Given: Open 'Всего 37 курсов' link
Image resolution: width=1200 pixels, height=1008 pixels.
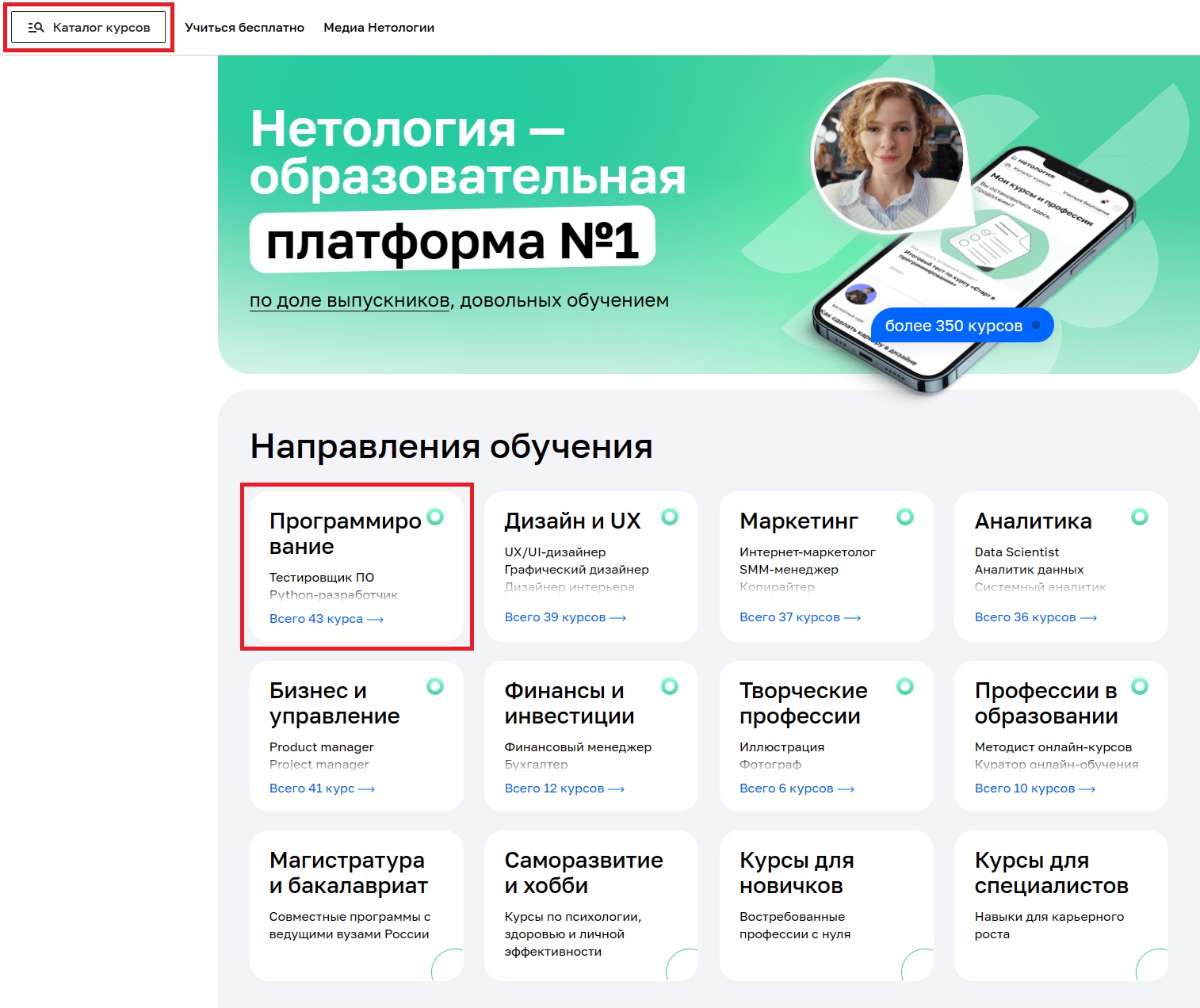Looking at the screenshot, I should (x=800, y=617).
